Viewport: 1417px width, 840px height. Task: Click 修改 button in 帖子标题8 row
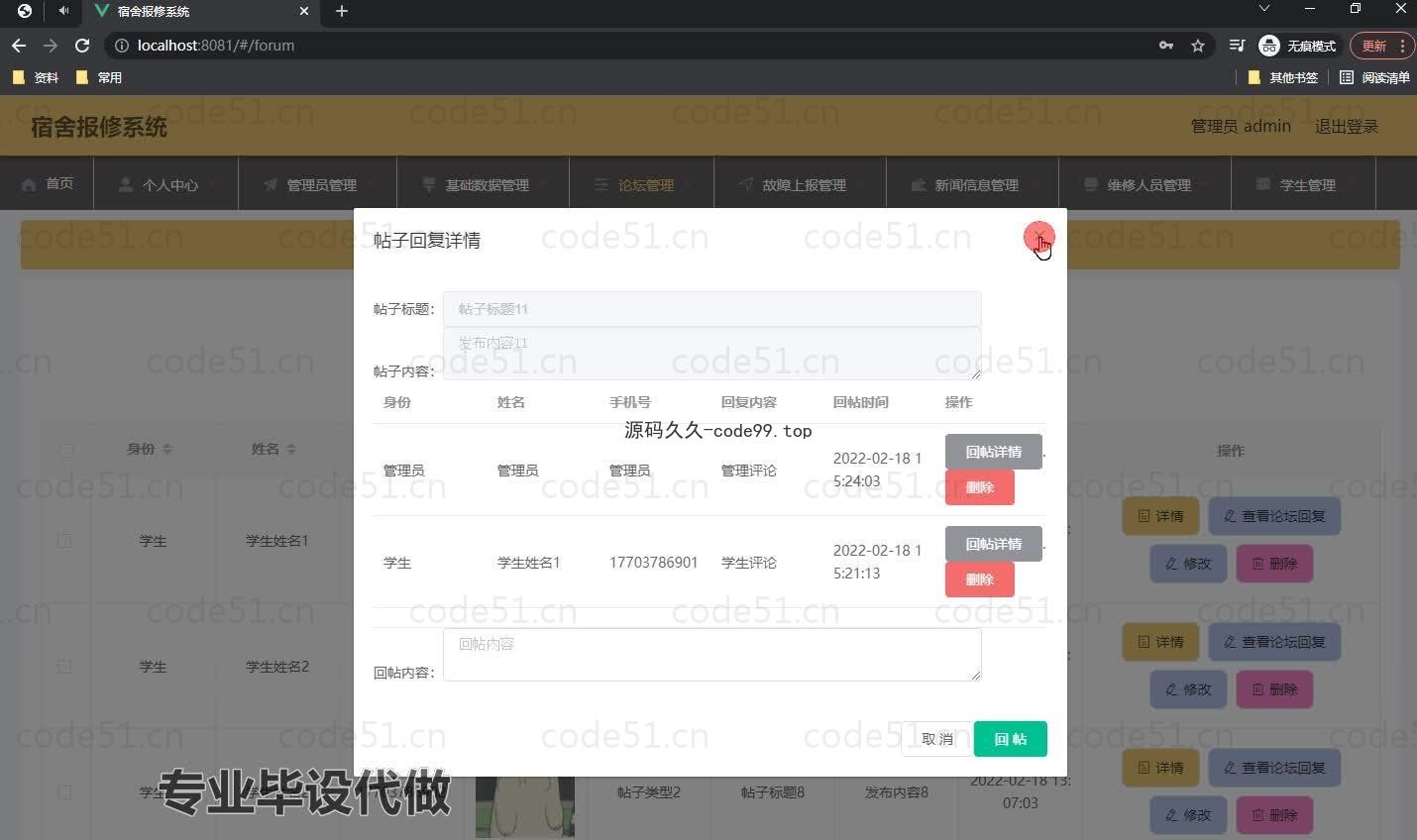coord(1188,815)
